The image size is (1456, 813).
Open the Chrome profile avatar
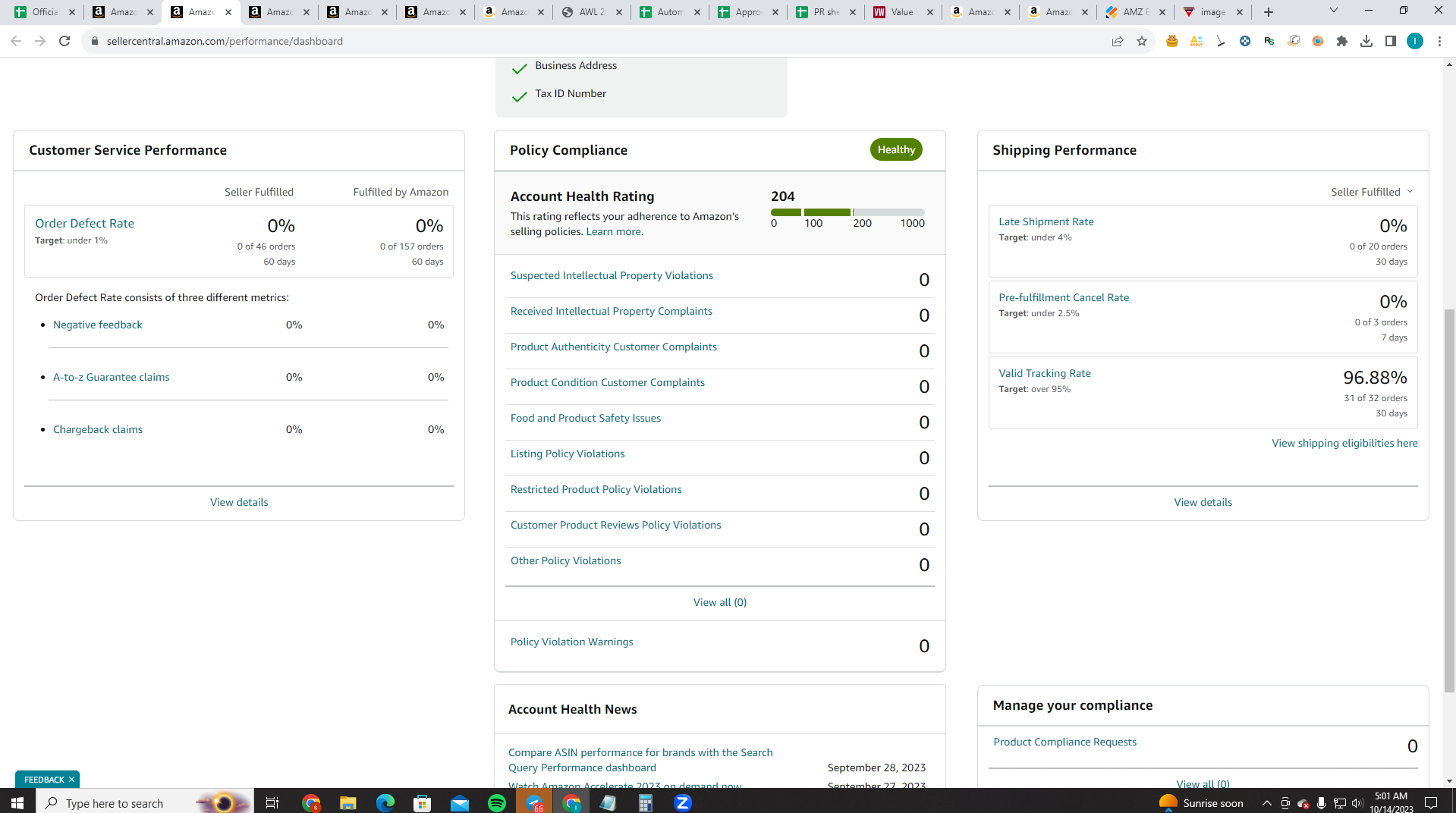coord(1415,41)
